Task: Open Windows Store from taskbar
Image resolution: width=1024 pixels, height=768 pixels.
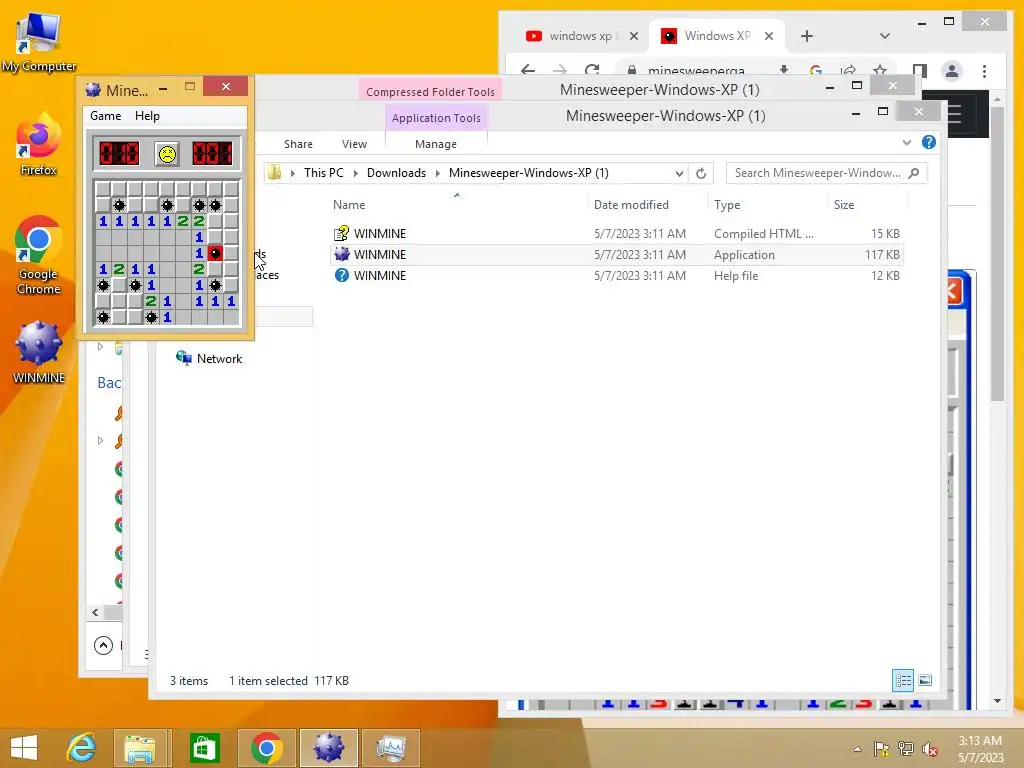Action: pos(204,748)
